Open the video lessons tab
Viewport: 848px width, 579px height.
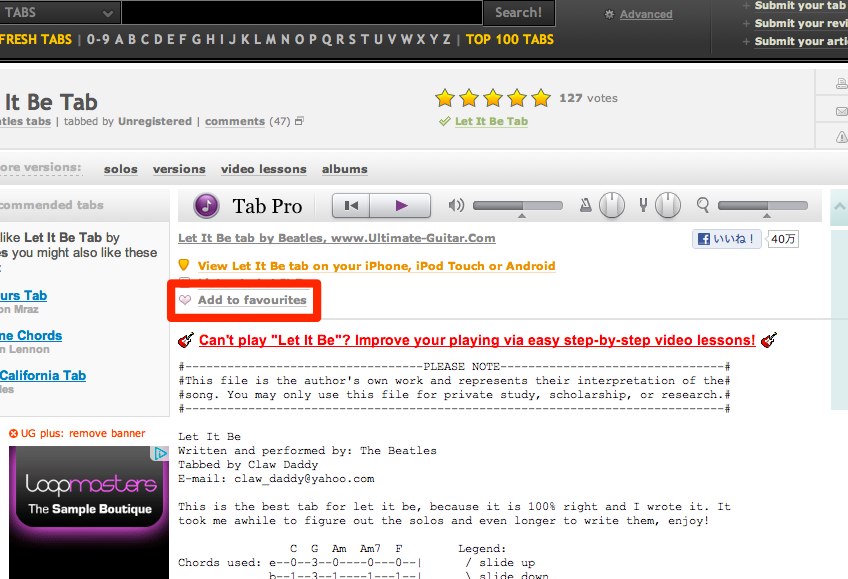pos(257,169)
